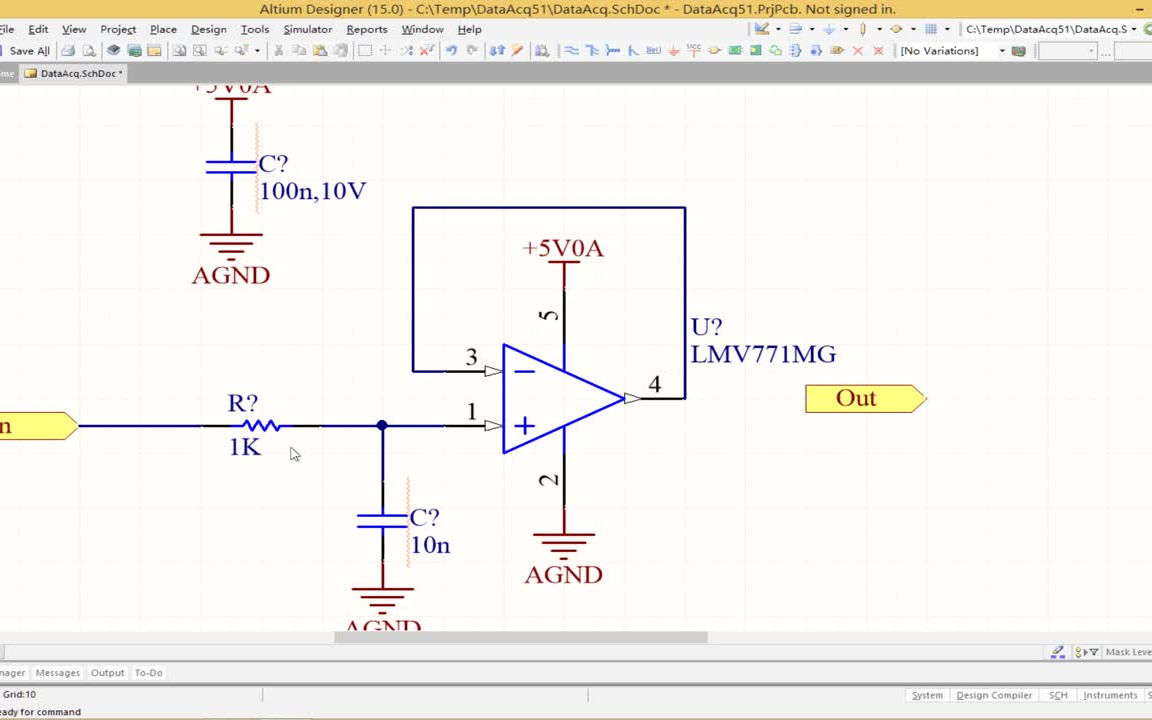Click the Mask Level control at bottom right
This screenshot has height=720, width=1152.
tap(1128, 652)
